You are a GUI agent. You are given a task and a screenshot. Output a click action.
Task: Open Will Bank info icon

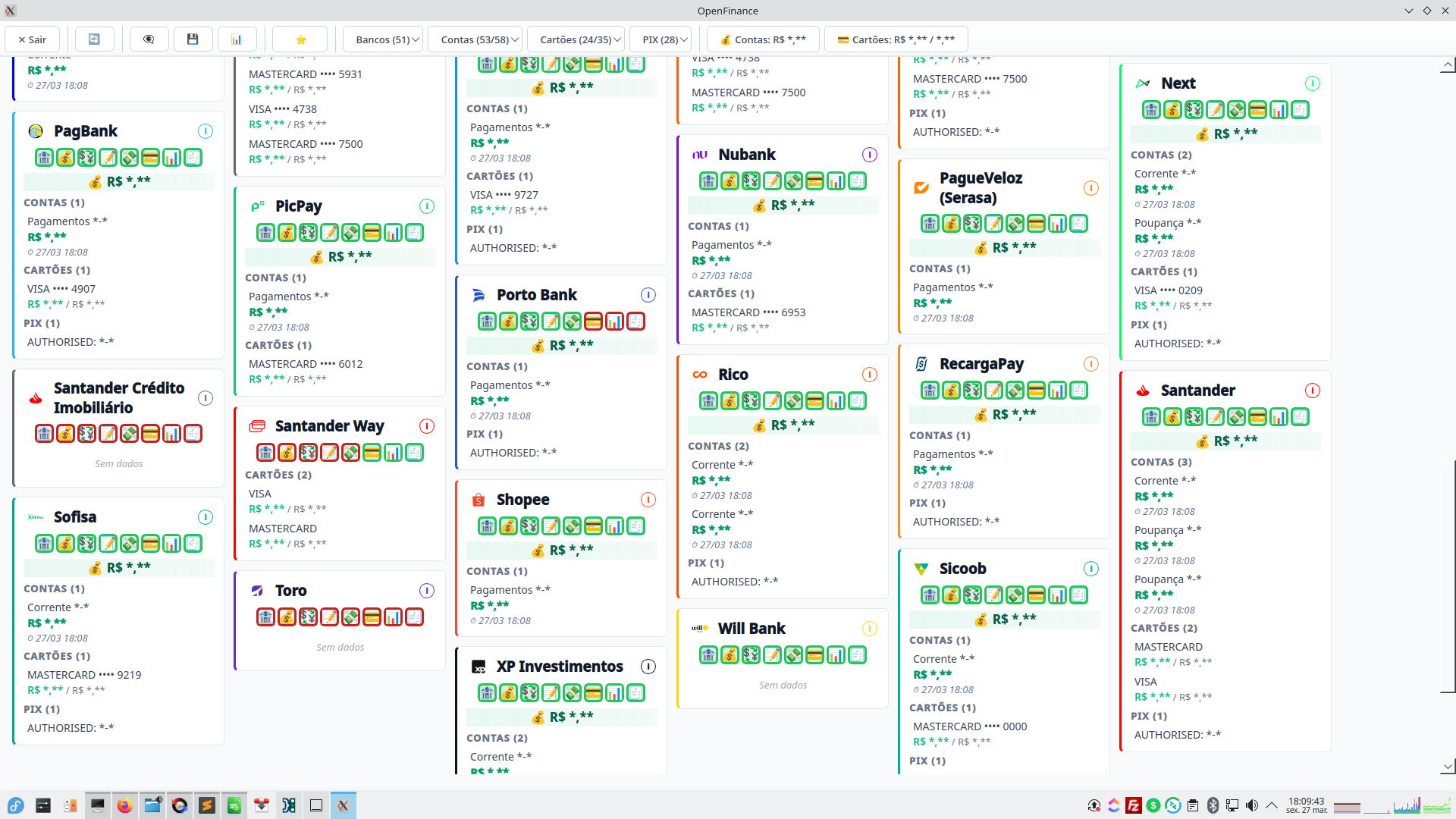point(870,629)
